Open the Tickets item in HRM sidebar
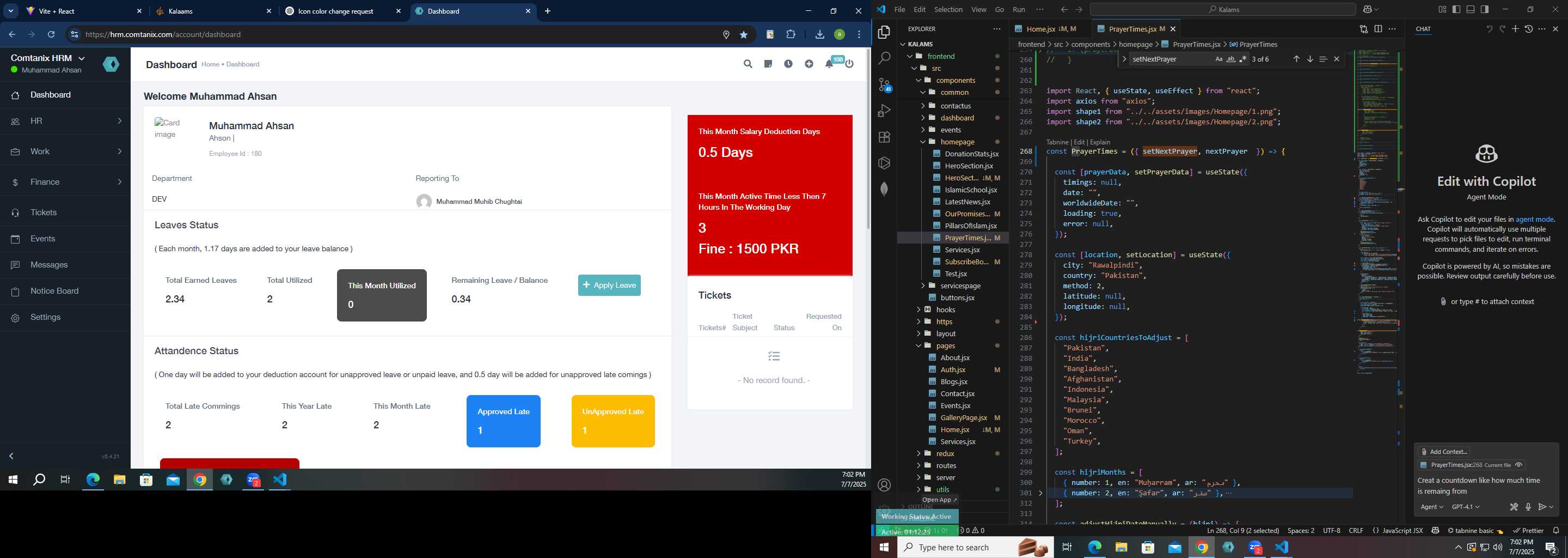This screenshot has height=558, width=1568. pyautogui.click(x=65, y=213)
